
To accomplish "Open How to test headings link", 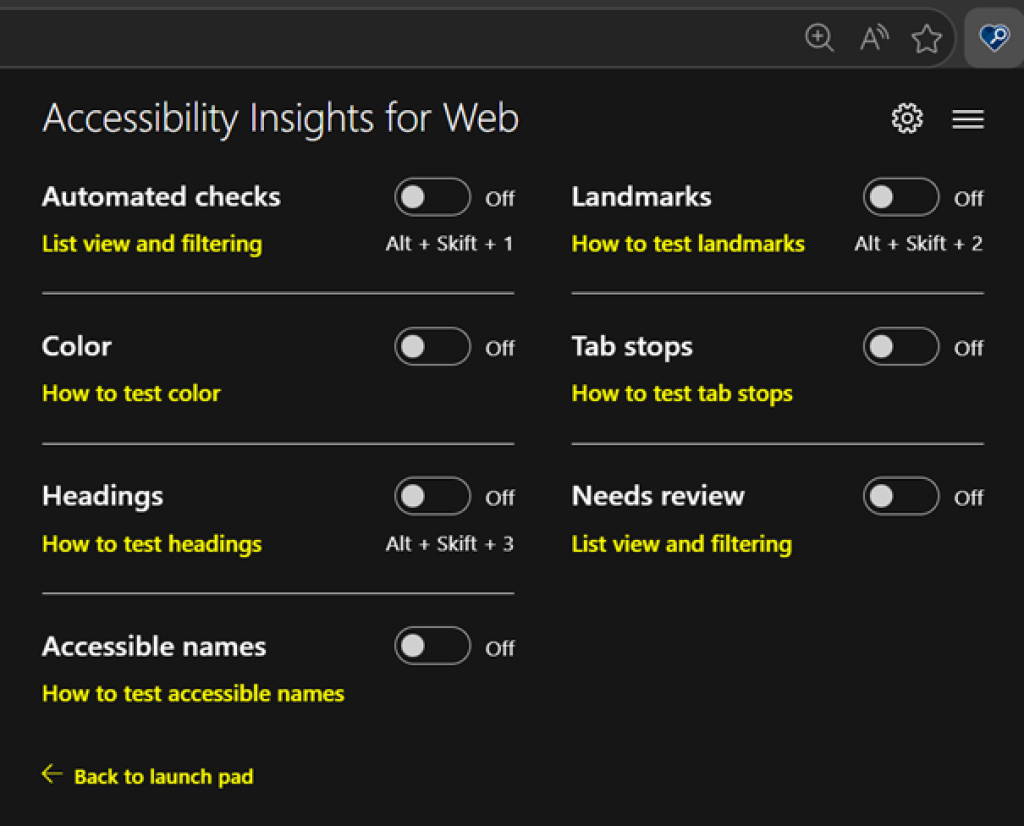I will pos(152,545).
